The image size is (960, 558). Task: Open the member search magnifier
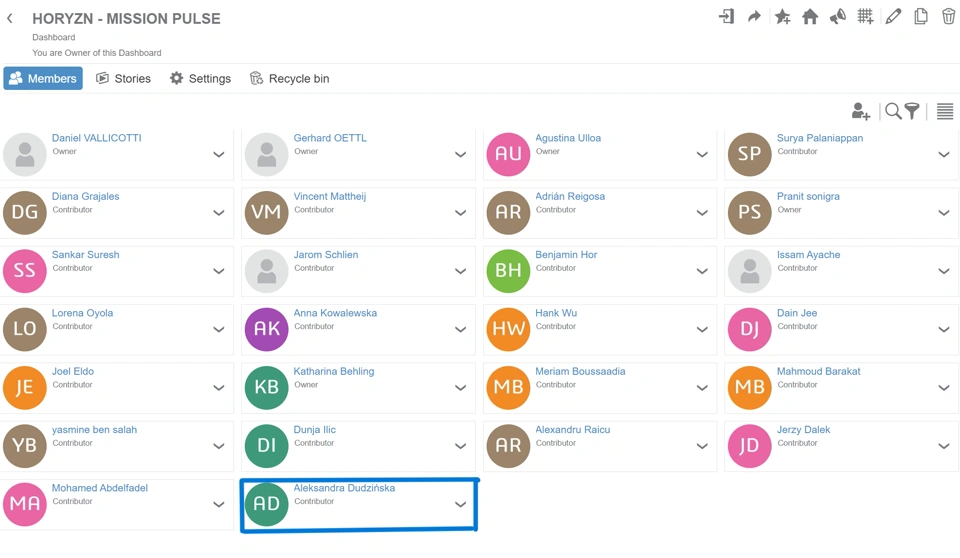point(893,111)
